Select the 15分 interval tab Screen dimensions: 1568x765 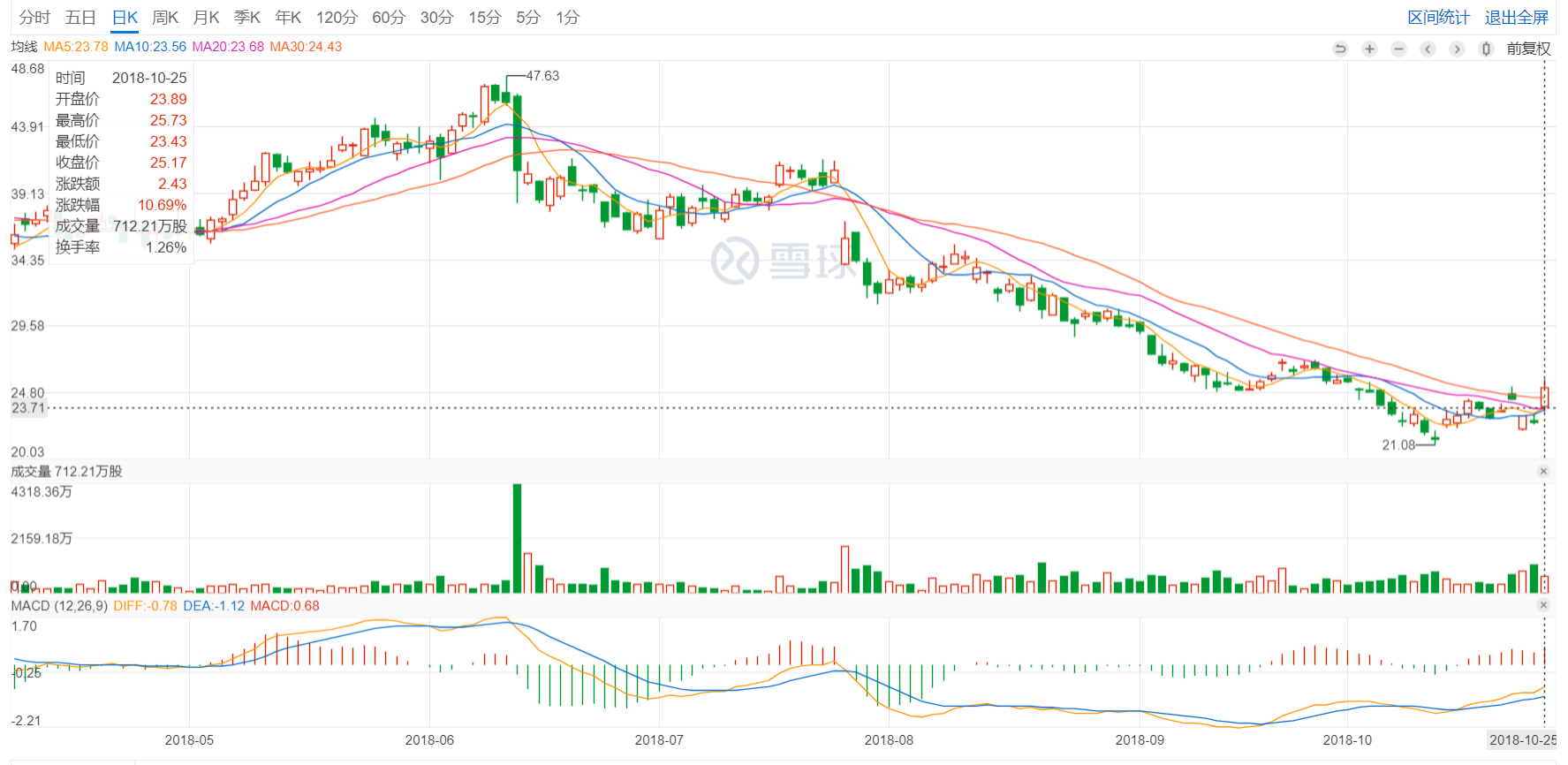point(484,18)
